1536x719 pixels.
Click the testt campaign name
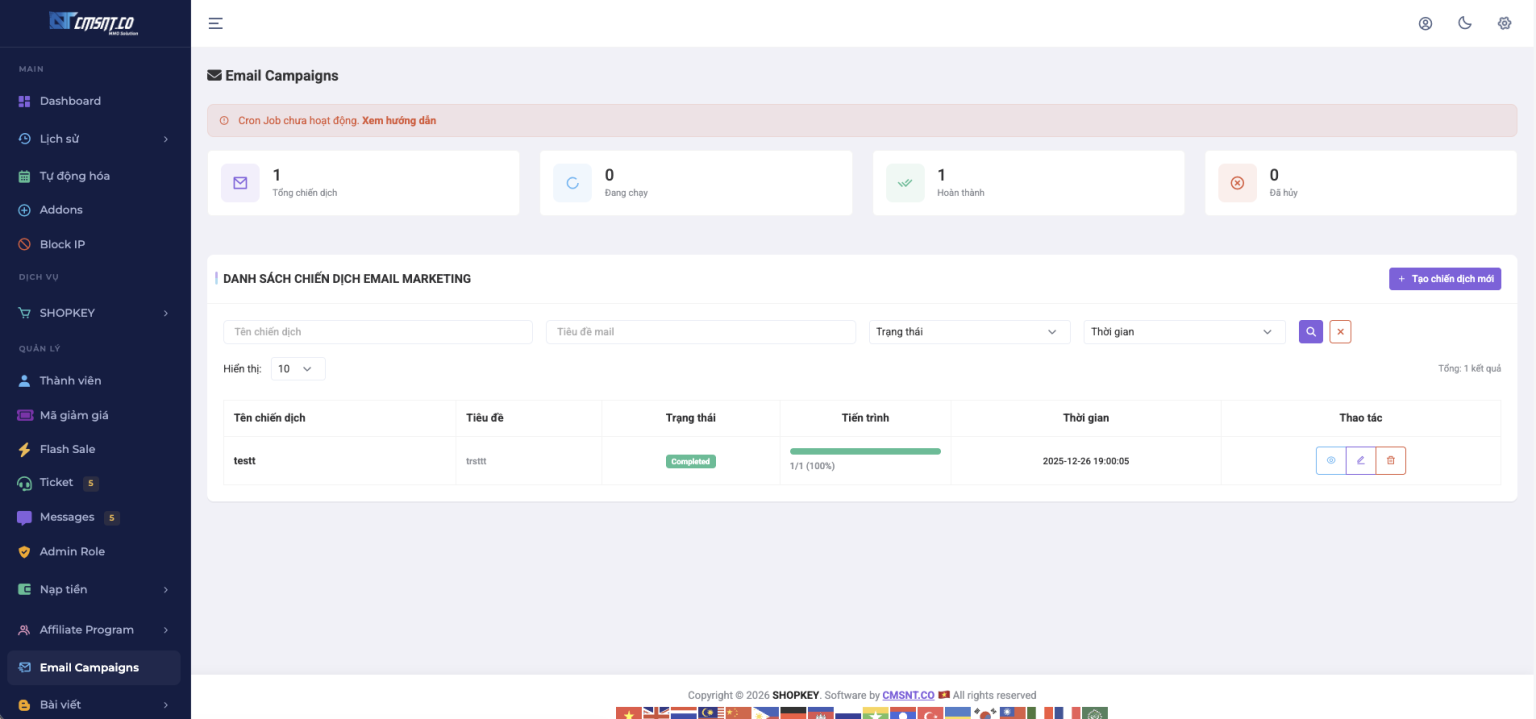(x=245, y=461)
